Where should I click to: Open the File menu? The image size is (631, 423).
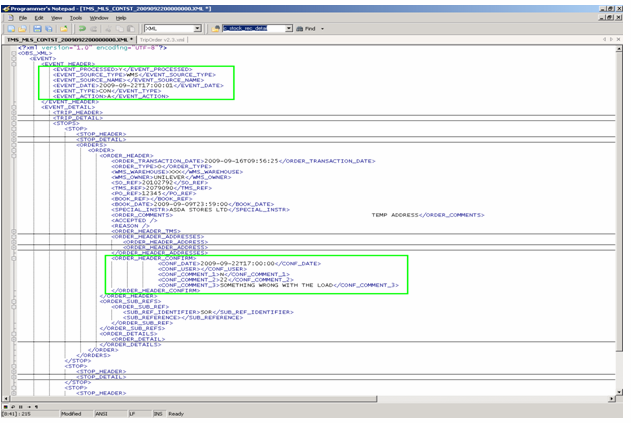tap(23, 18)
